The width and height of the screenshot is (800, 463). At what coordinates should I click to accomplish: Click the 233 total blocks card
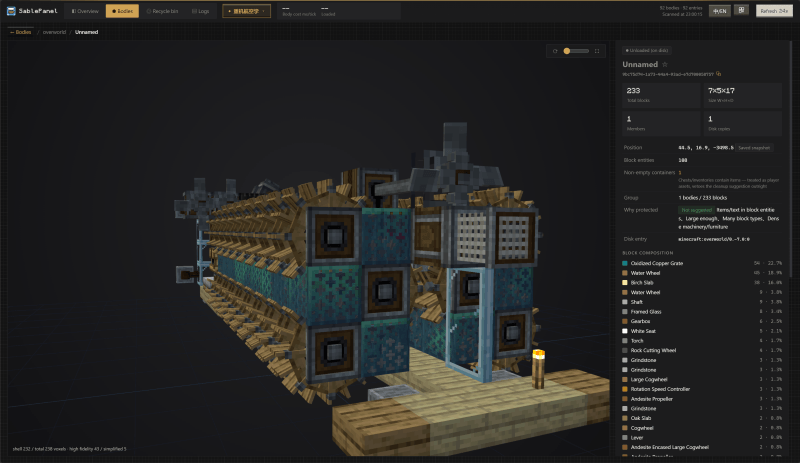click(x=661, y=95)
